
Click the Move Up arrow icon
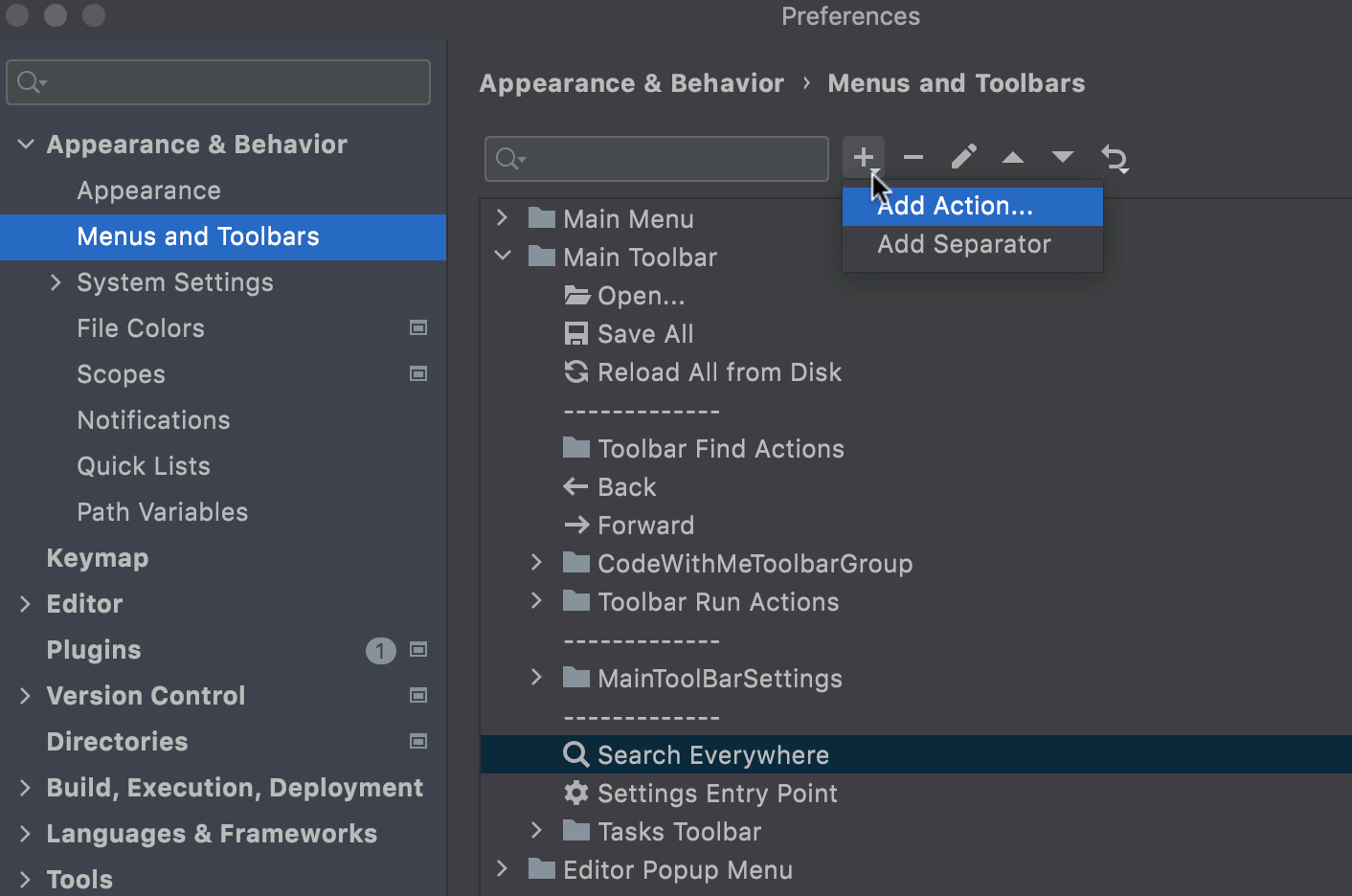pos(1013,158)
